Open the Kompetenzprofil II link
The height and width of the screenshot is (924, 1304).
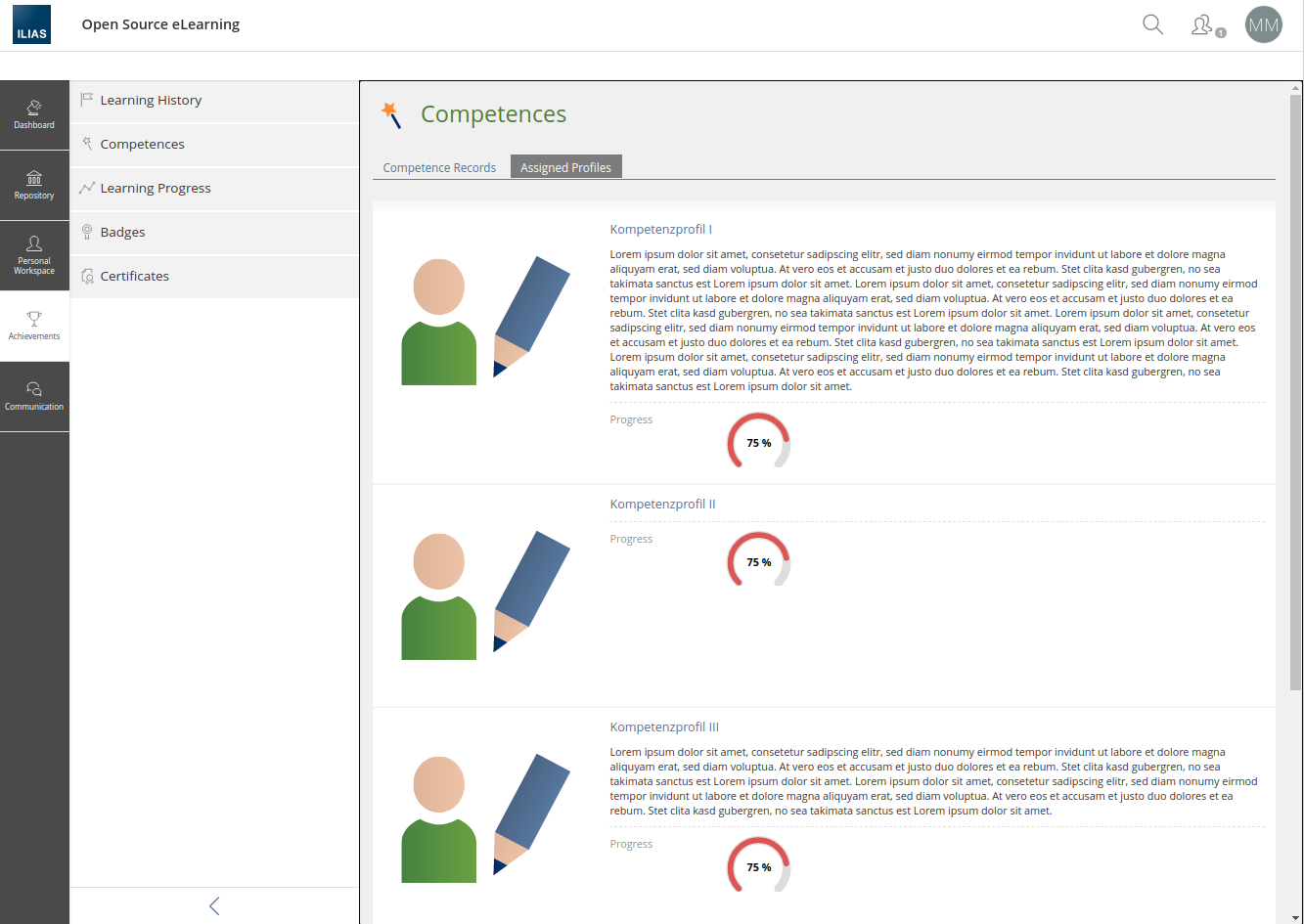pyautogui.click(x=662, y=505)
